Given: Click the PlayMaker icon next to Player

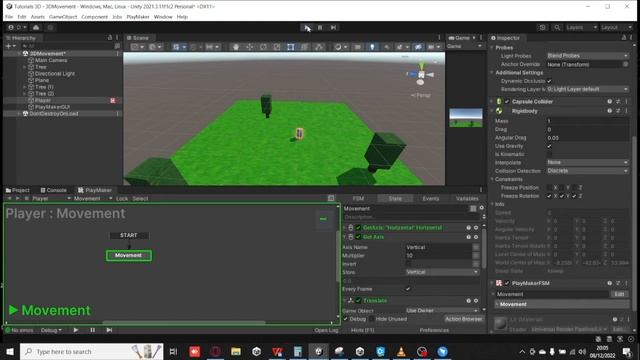Looking at the screenshot, I should 113,100.
